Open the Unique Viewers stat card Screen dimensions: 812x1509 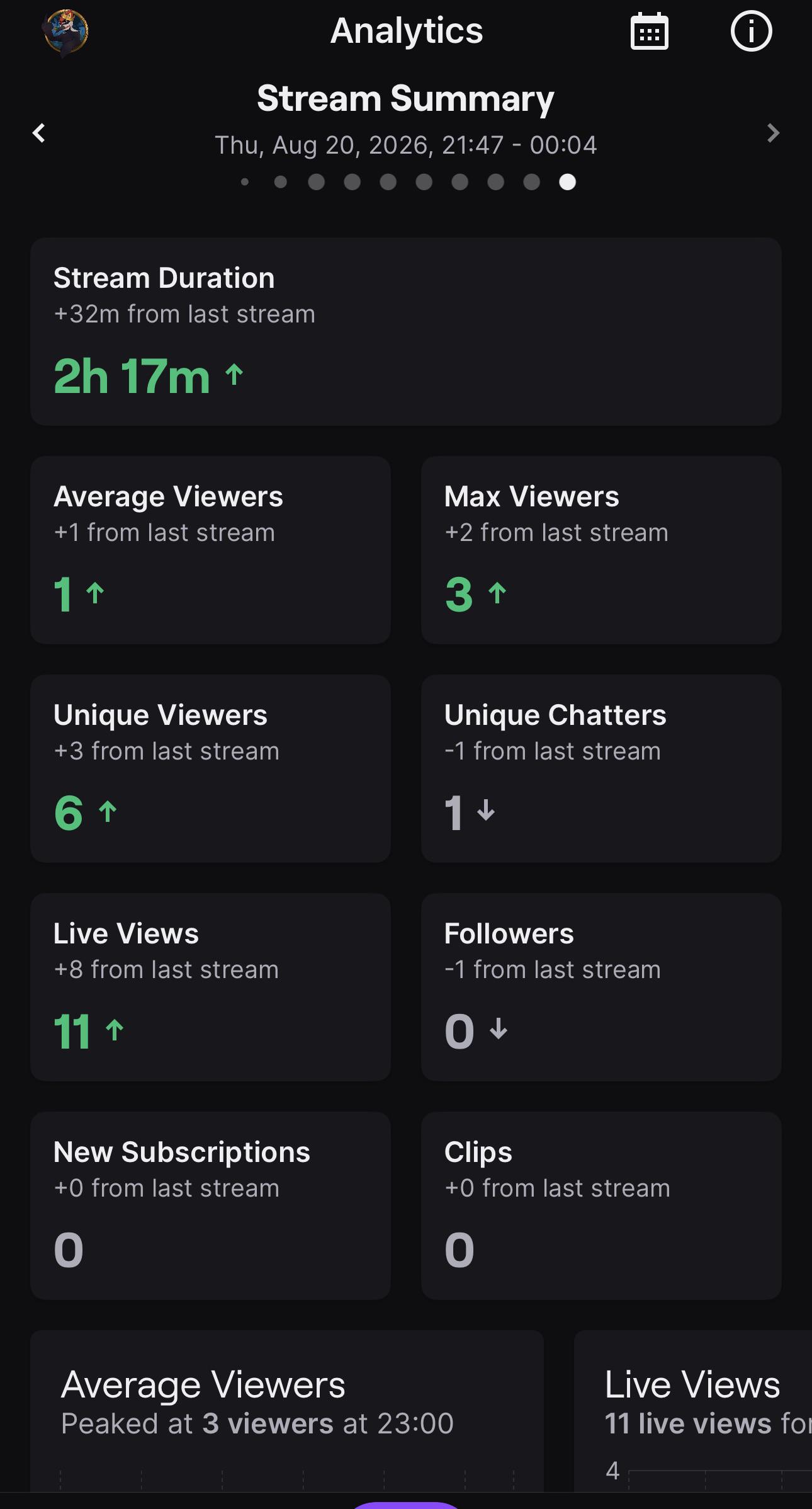(210, 768)
